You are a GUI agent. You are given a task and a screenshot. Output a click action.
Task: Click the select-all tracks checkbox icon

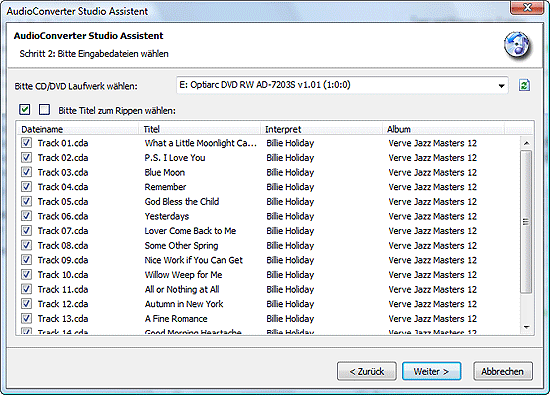tap(25, 110)
